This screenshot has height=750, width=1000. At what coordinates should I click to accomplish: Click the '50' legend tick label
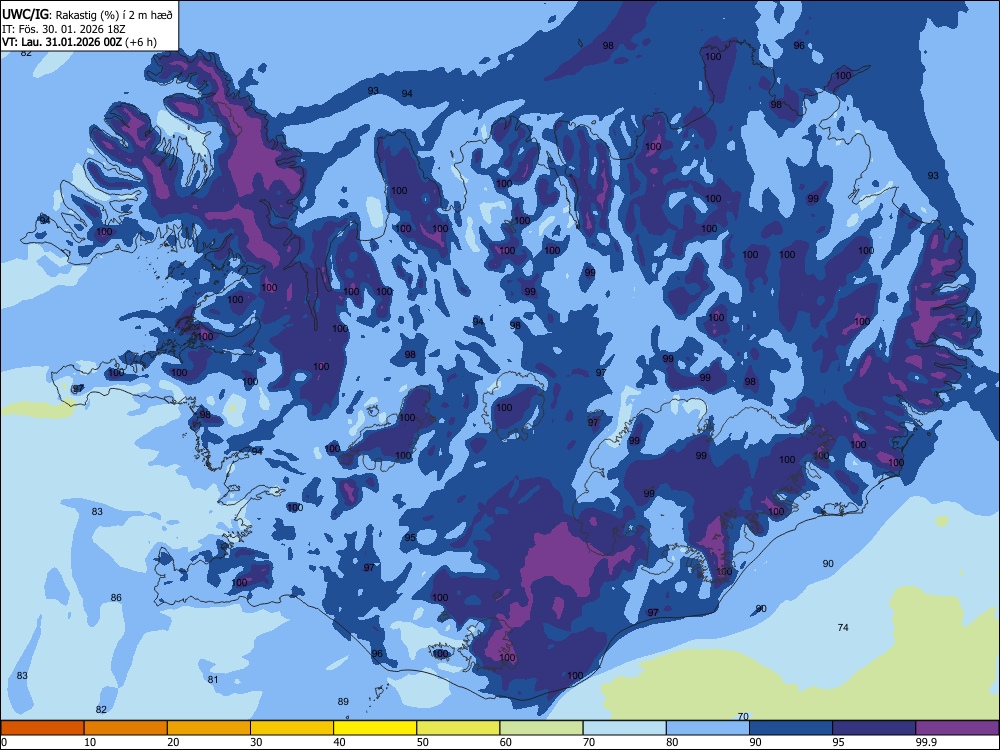(423, 742)
